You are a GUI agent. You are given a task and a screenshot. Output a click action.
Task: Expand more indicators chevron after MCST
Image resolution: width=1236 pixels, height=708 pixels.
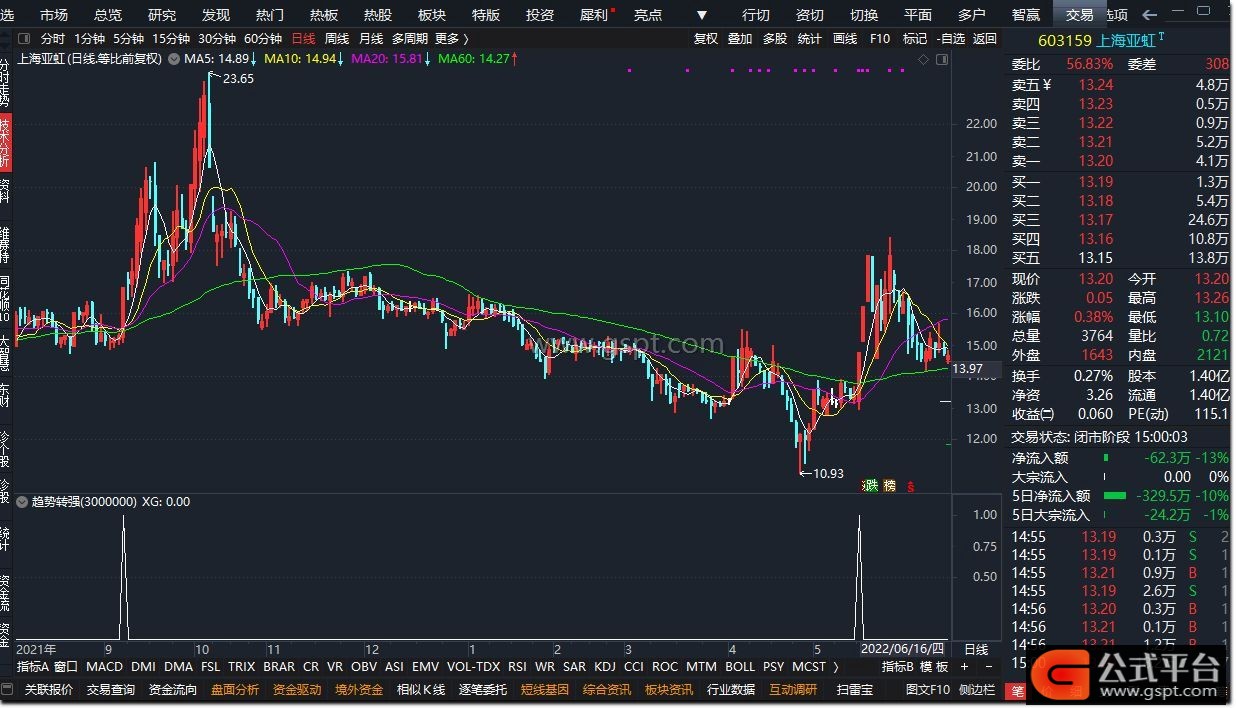click(x=835, y=666)
